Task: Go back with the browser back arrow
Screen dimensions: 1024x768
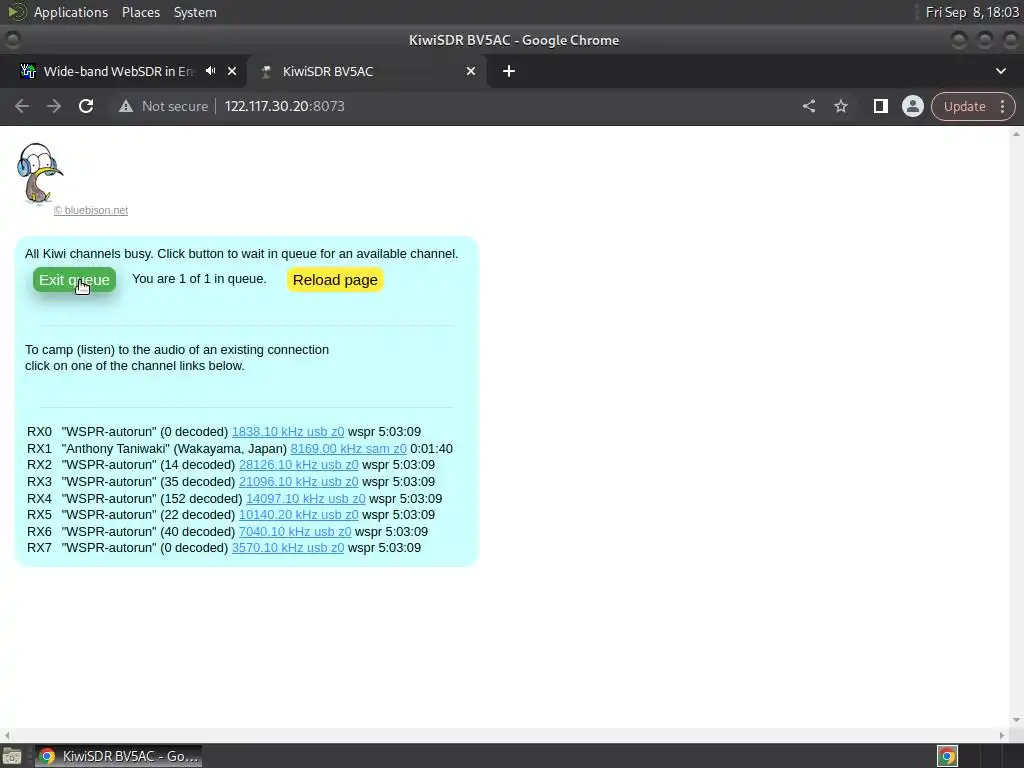Action: [22, 106]
